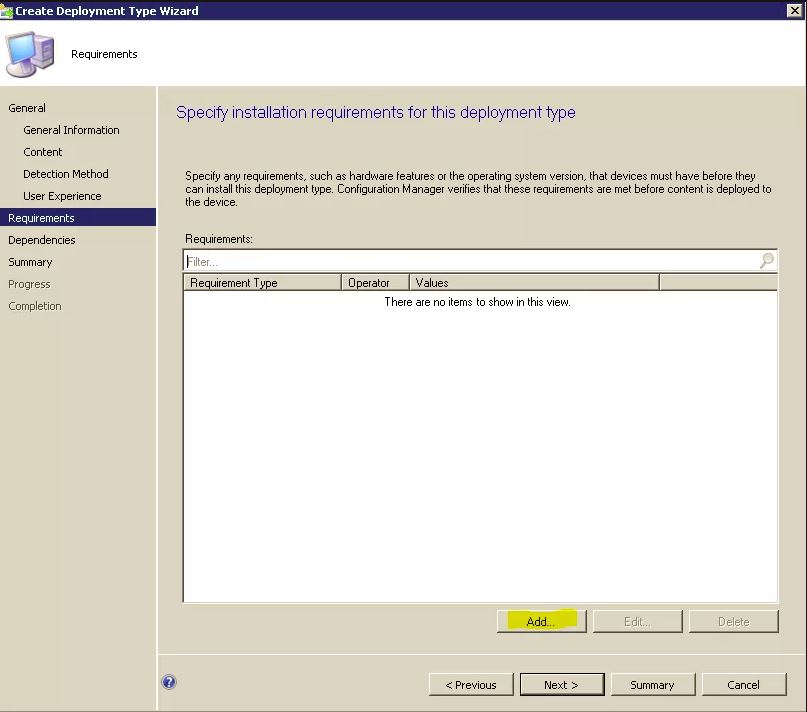Jump to the Dependencies step
807x712 pixels.
point(42,240)
